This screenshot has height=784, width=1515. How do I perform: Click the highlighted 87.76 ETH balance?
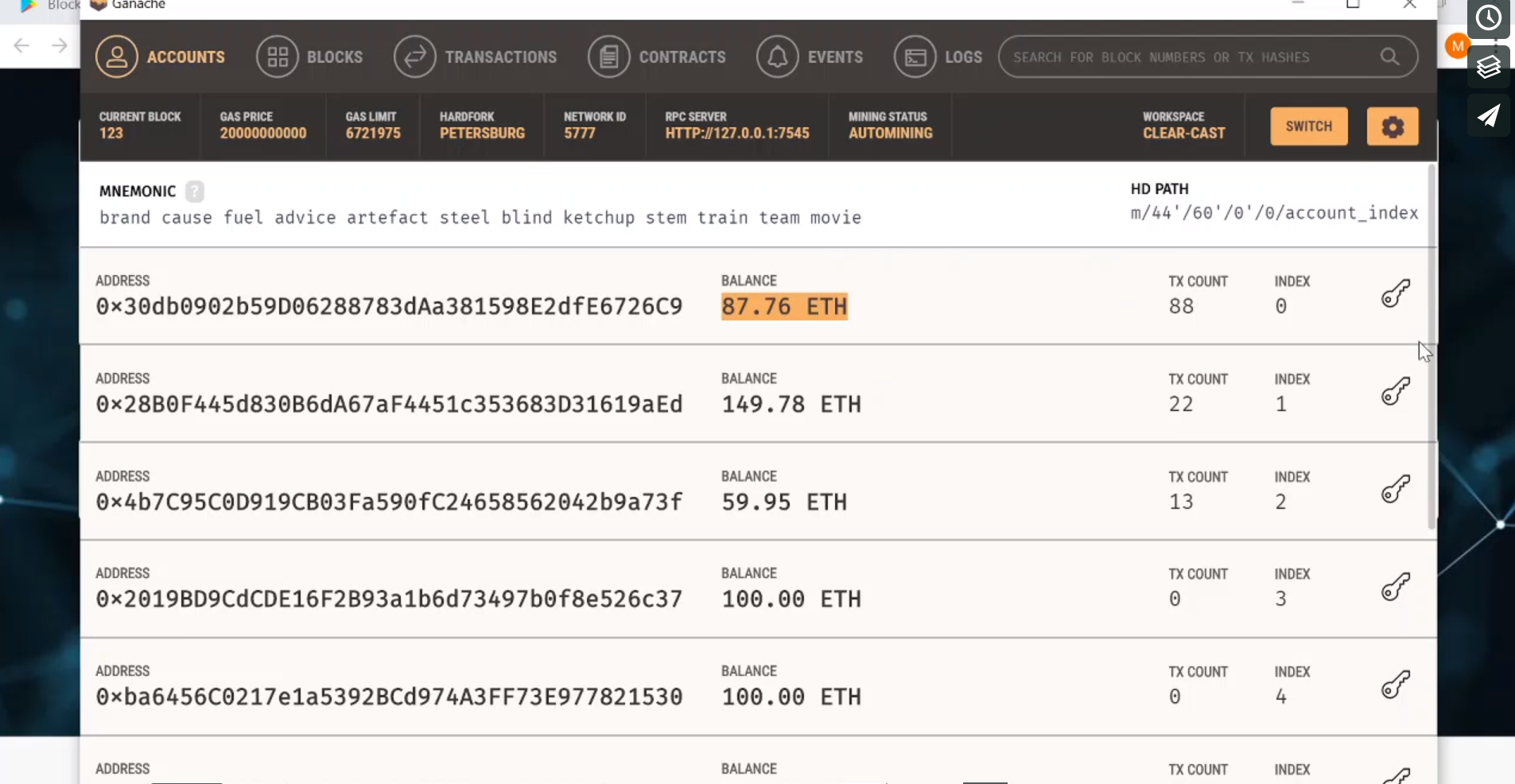tap(784, 307)
